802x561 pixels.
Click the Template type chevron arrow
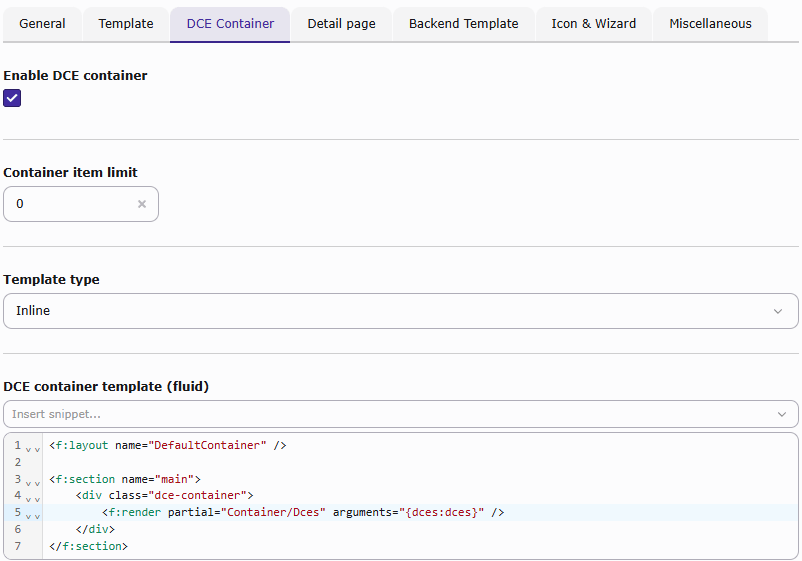(x=778, y=311)
